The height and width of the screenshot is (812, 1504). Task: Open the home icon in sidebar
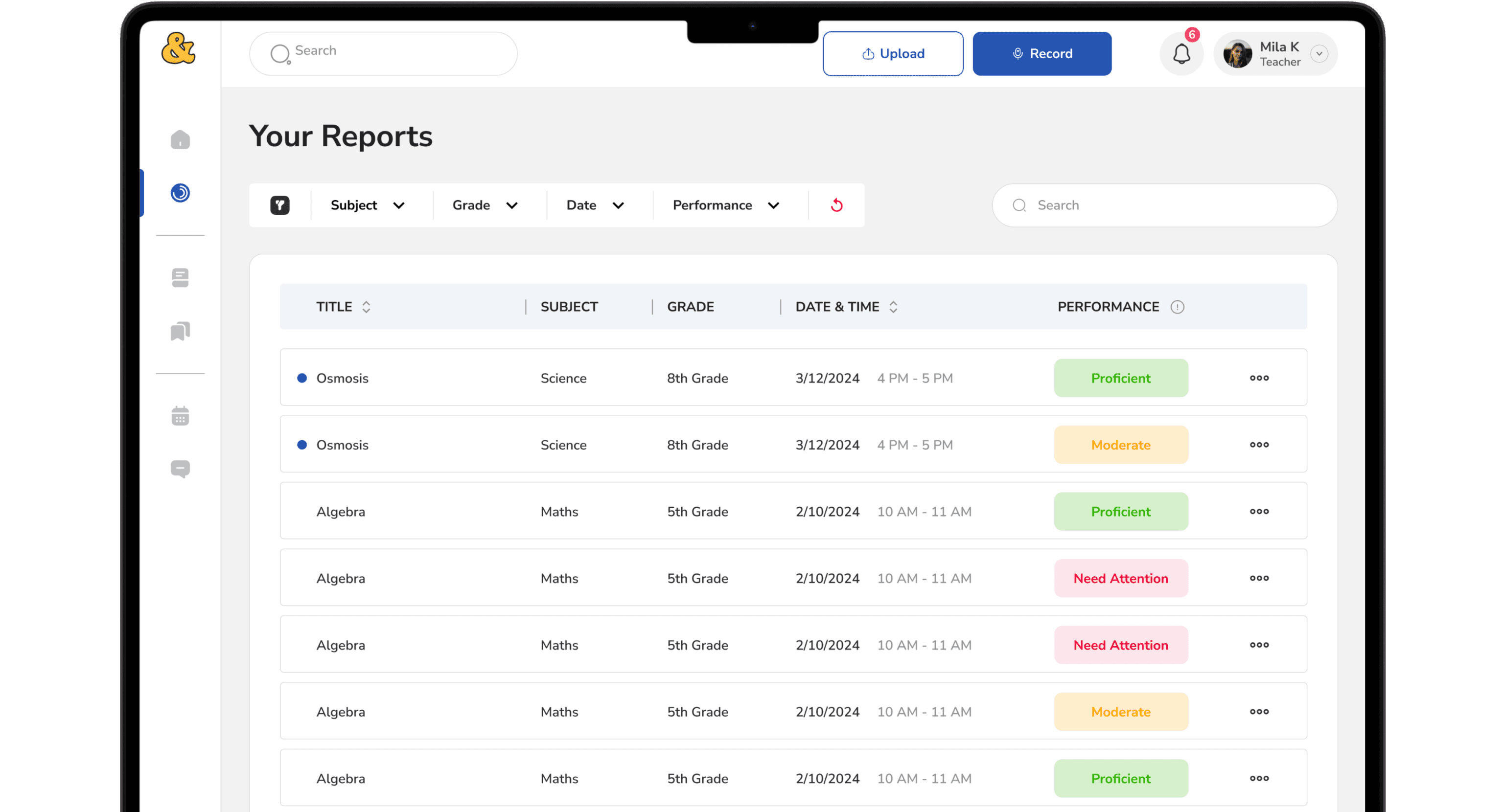180,140
